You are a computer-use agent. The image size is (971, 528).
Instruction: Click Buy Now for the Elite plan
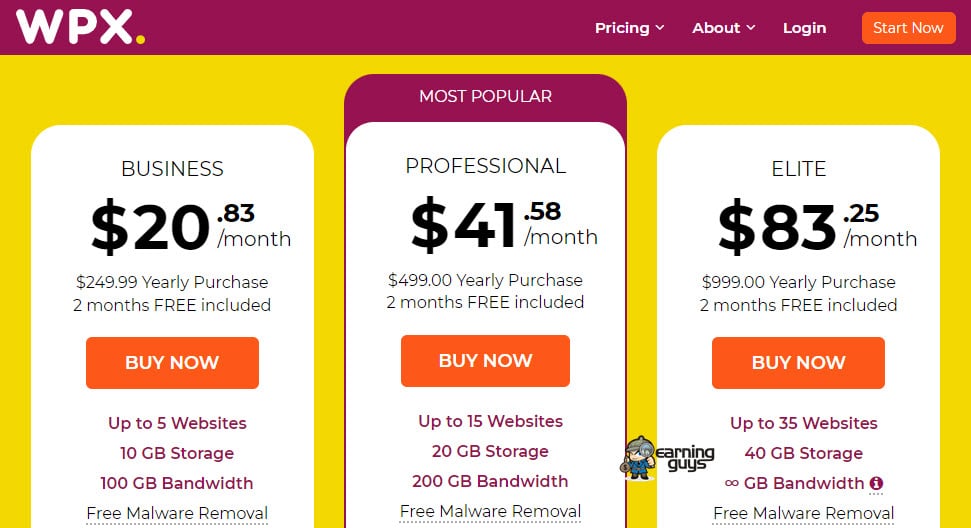tap(798, 362)
